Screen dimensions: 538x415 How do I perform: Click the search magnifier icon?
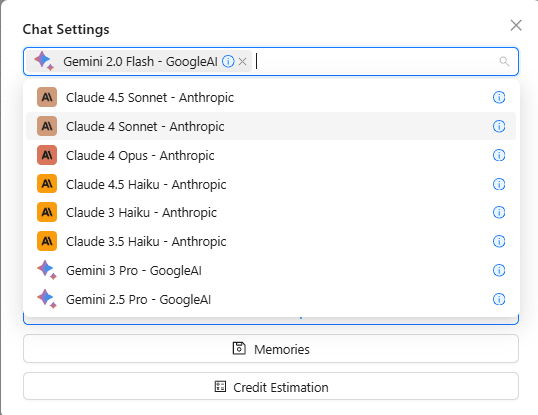pyautogui.click(x=504, y=61)
